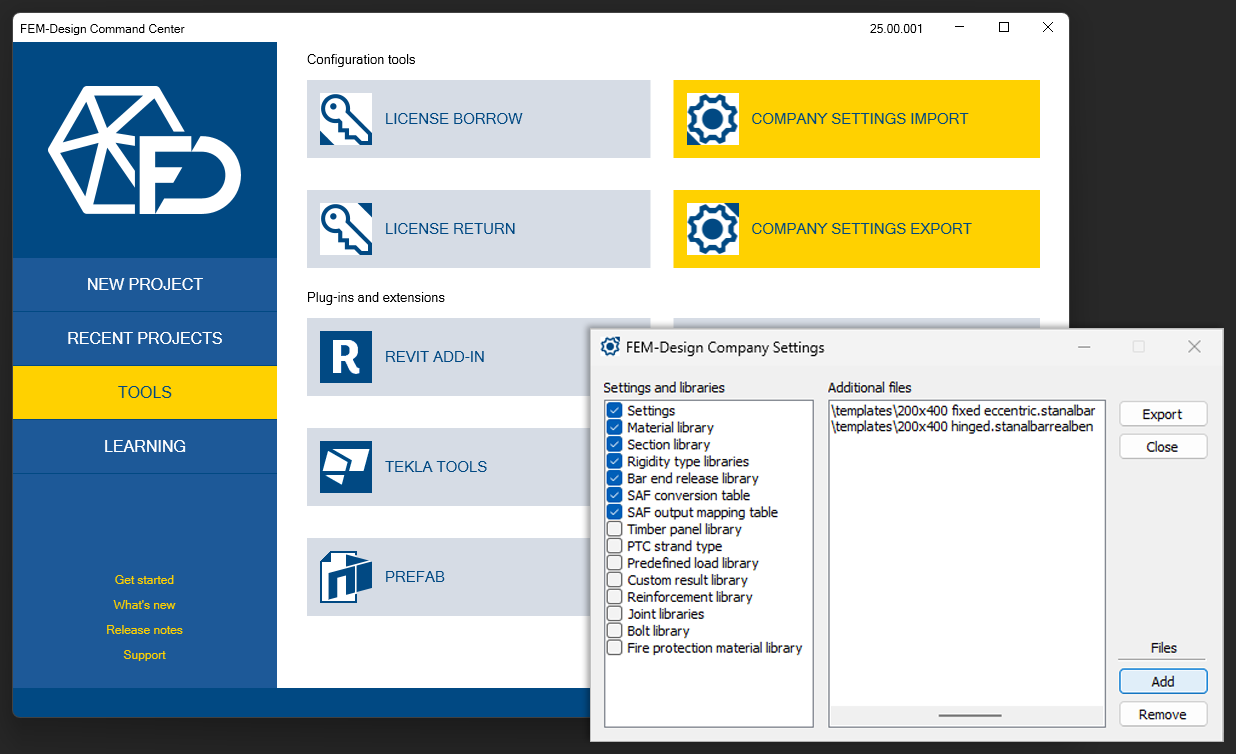This screenshot has width=1236, height=754.
Task: Select the 200x400 hinged template file entry
Action: (962, 427)
